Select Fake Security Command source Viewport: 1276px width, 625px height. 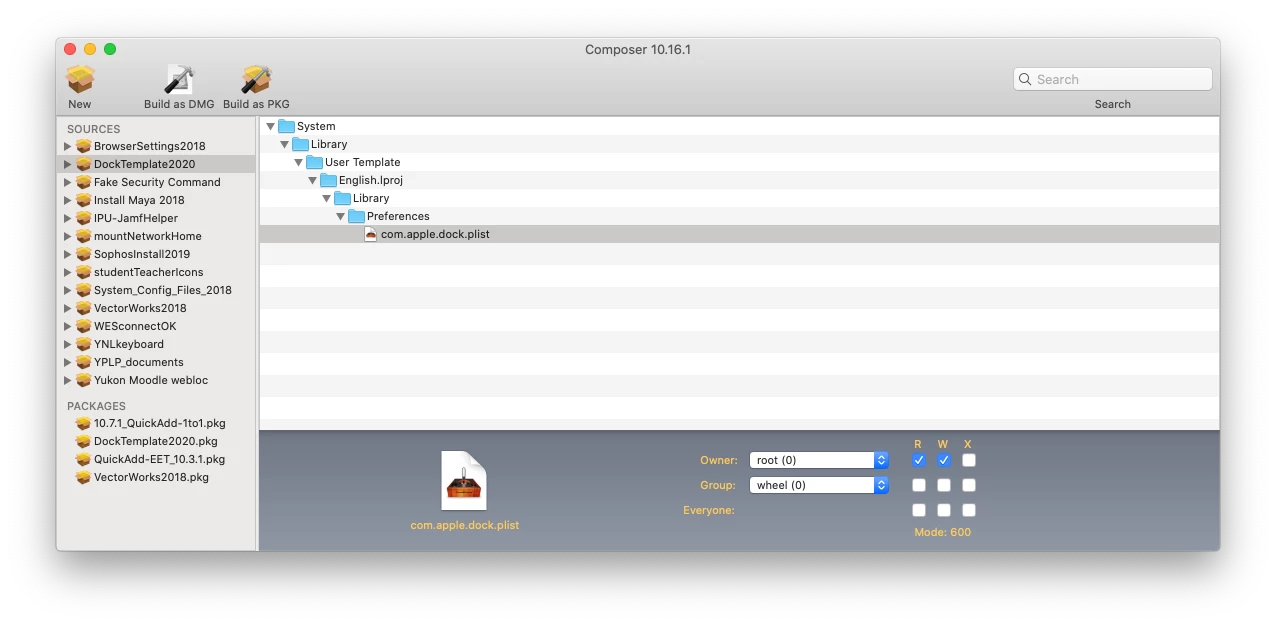156,182
